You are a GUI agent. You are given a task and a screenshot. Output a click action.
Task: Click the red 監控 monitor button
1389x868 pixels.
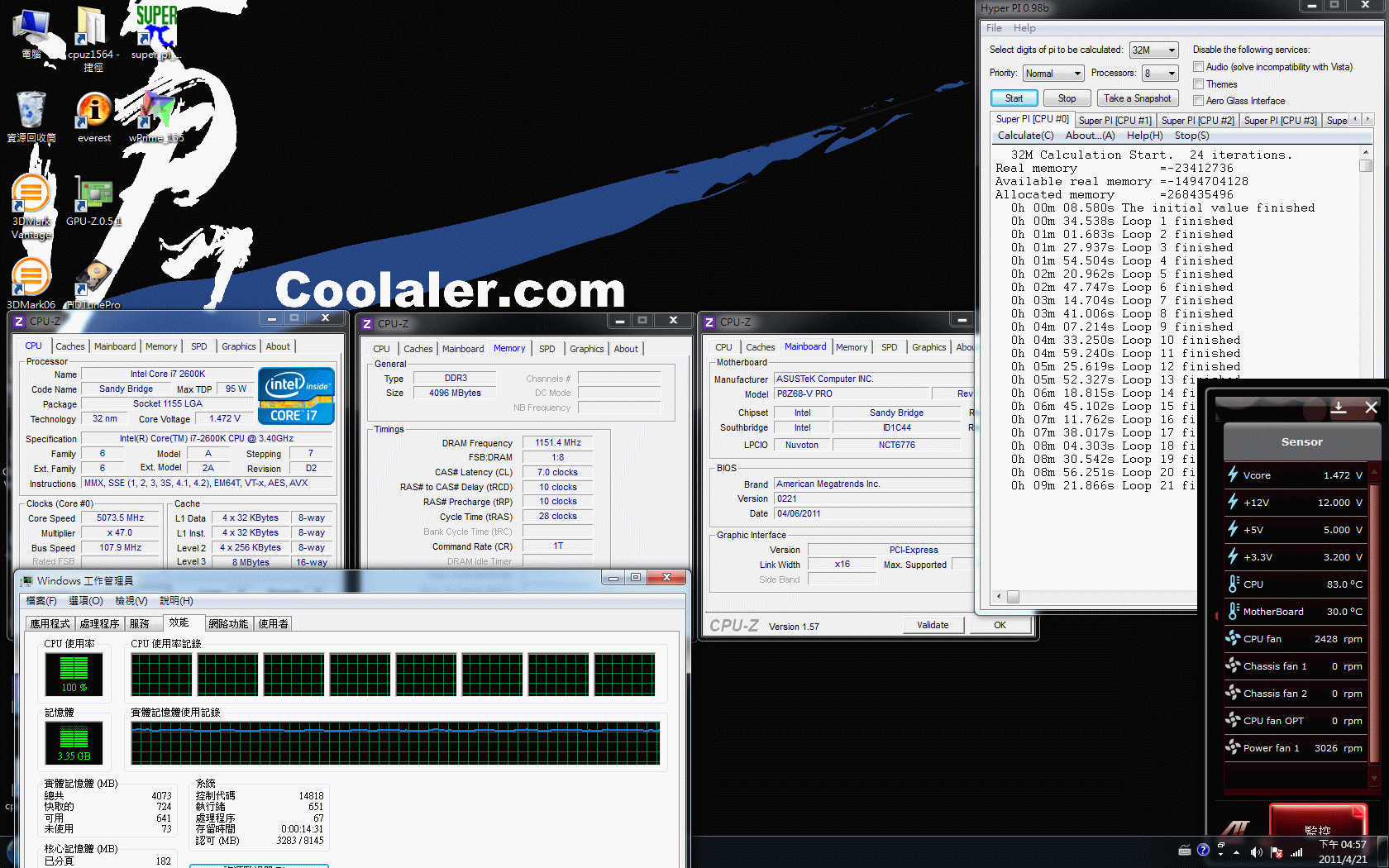1318,820
